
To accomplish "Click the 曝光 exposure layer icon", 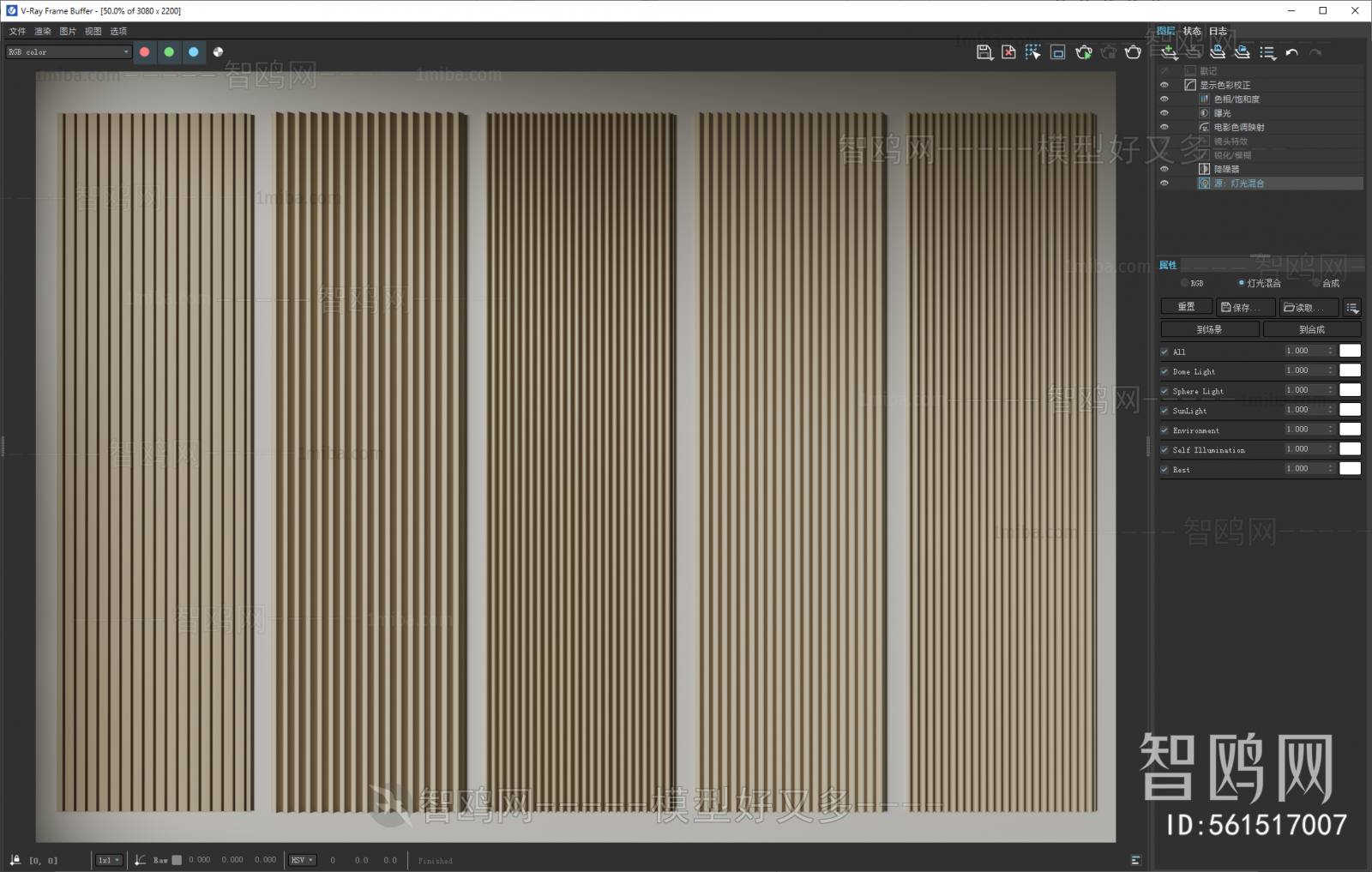I will pyautogui.click(x=1204, y=113).
